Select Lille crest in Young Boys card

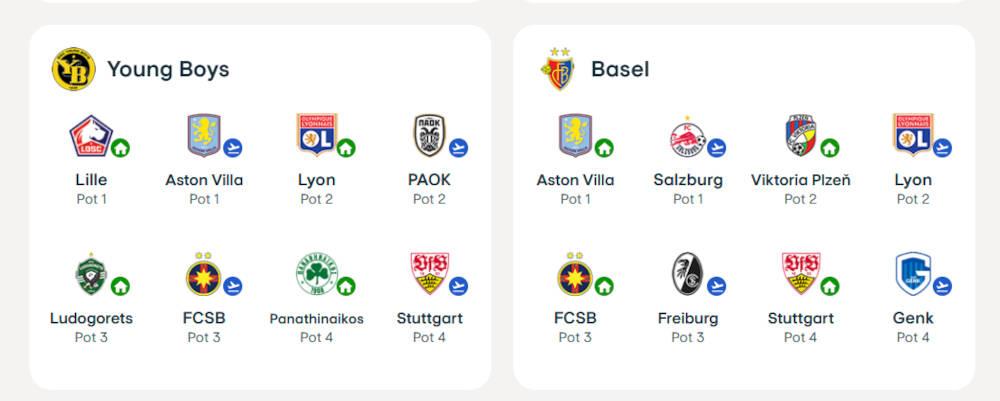(x=91, y=136)
